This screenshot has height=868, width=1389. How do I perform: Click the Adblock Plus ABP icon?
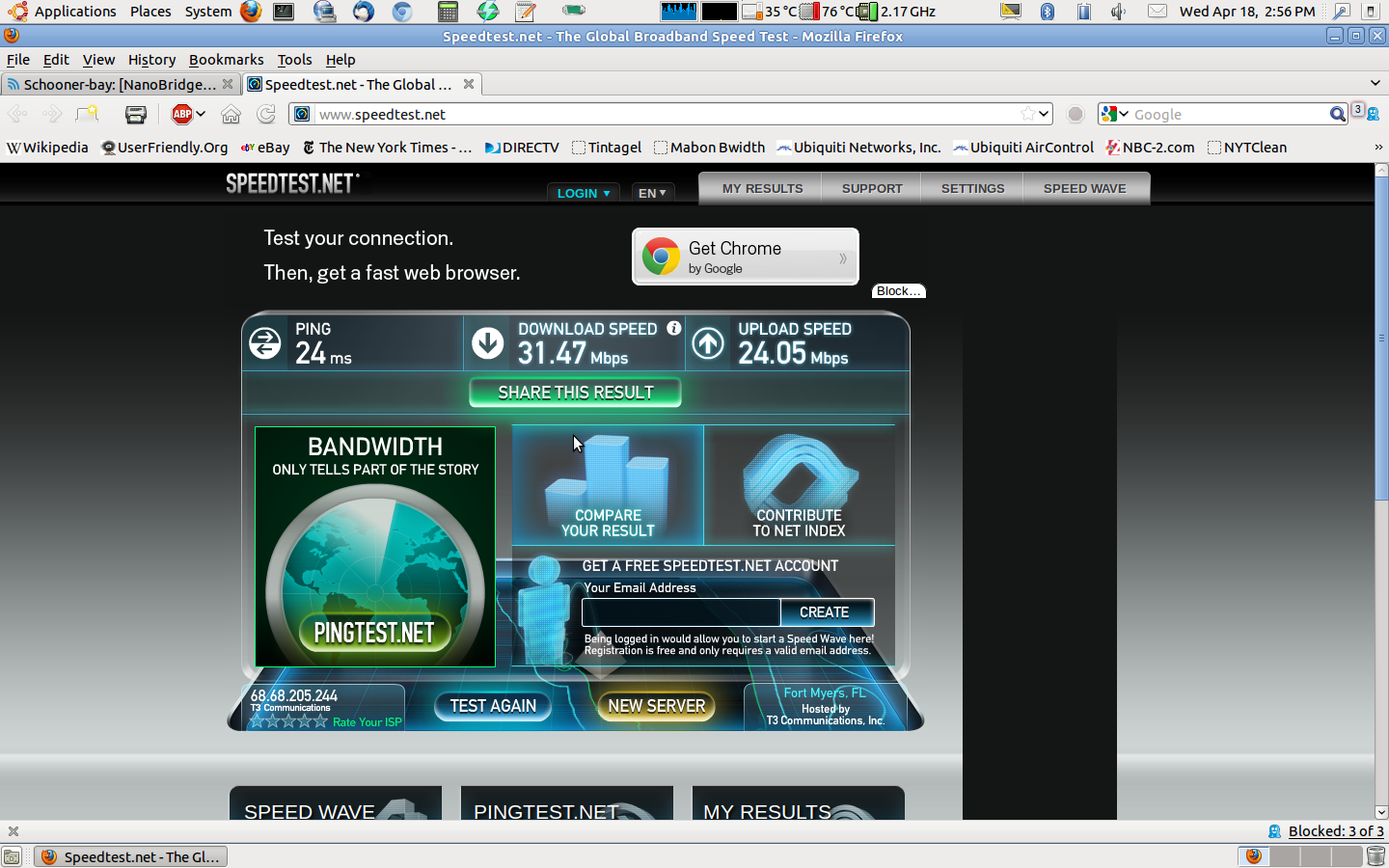coord(181,115)
